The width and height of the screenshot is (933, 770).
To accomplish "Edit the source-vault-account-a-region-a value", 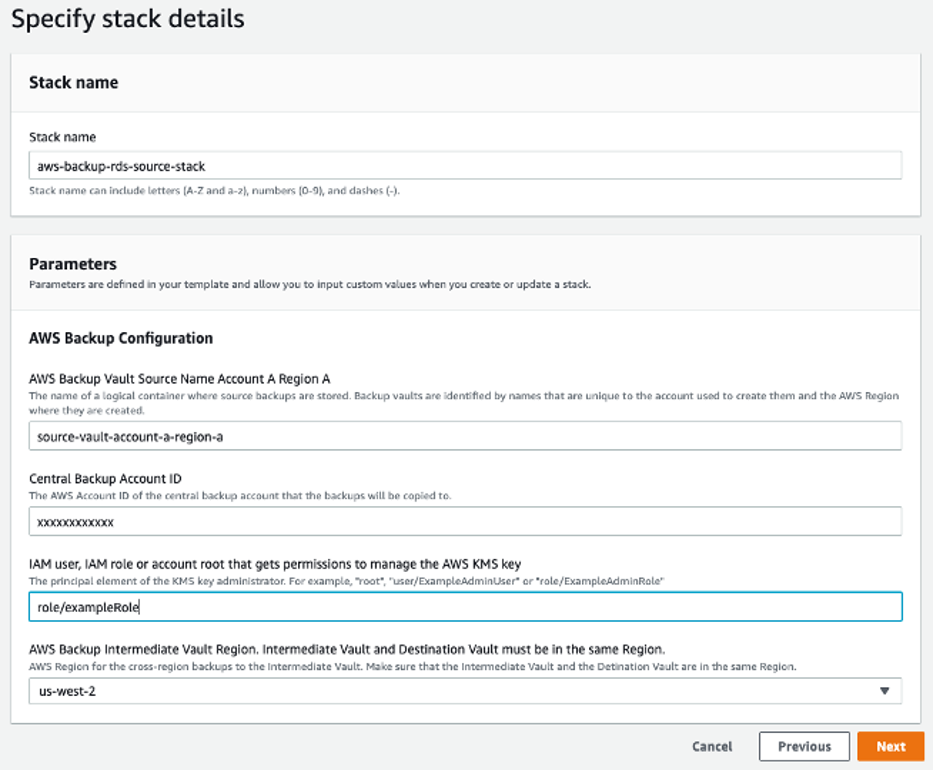I will [130, 436].
